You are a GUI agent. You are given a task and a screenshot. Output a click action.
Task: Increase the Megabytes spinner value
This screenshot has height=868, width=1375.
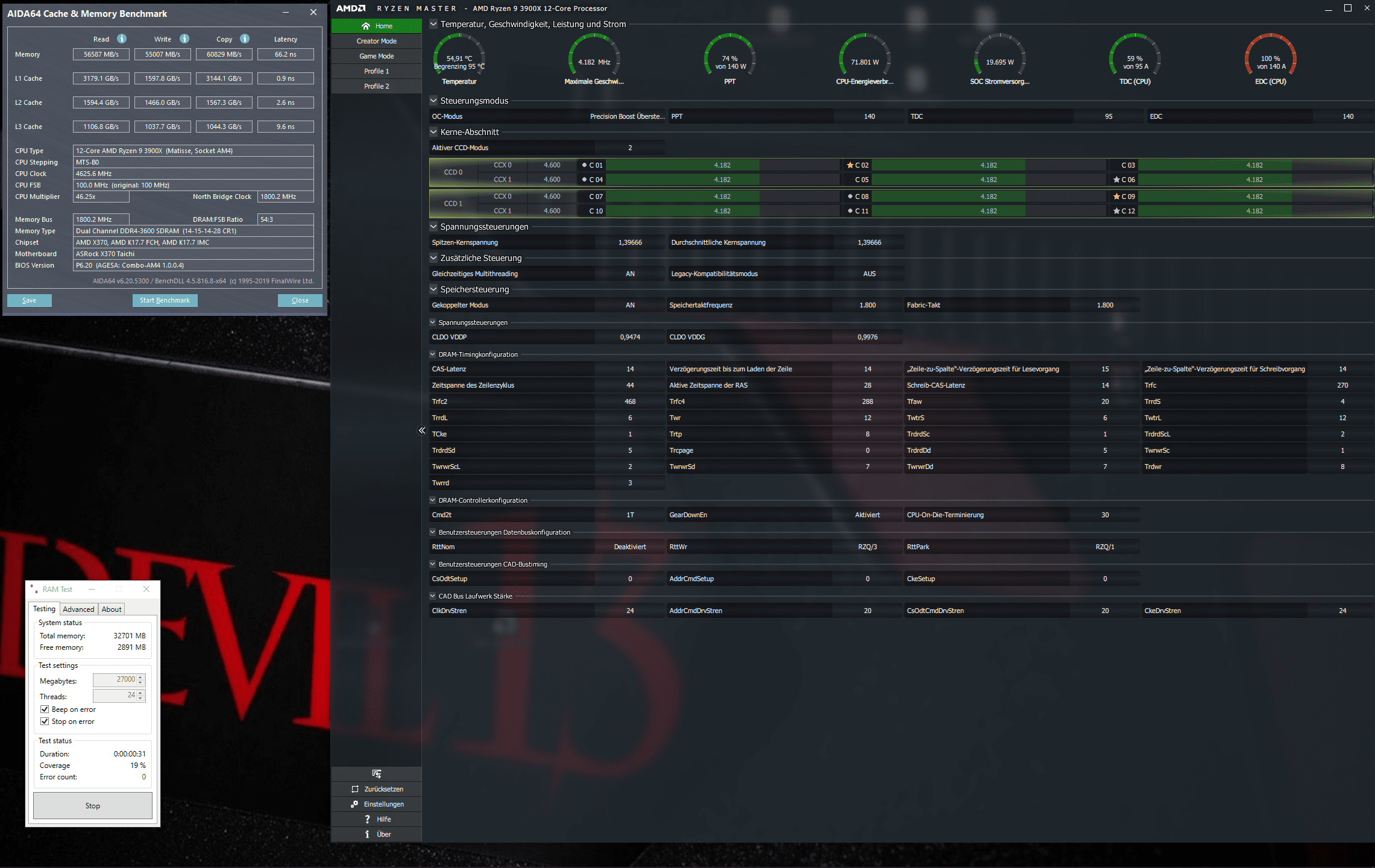140,677
